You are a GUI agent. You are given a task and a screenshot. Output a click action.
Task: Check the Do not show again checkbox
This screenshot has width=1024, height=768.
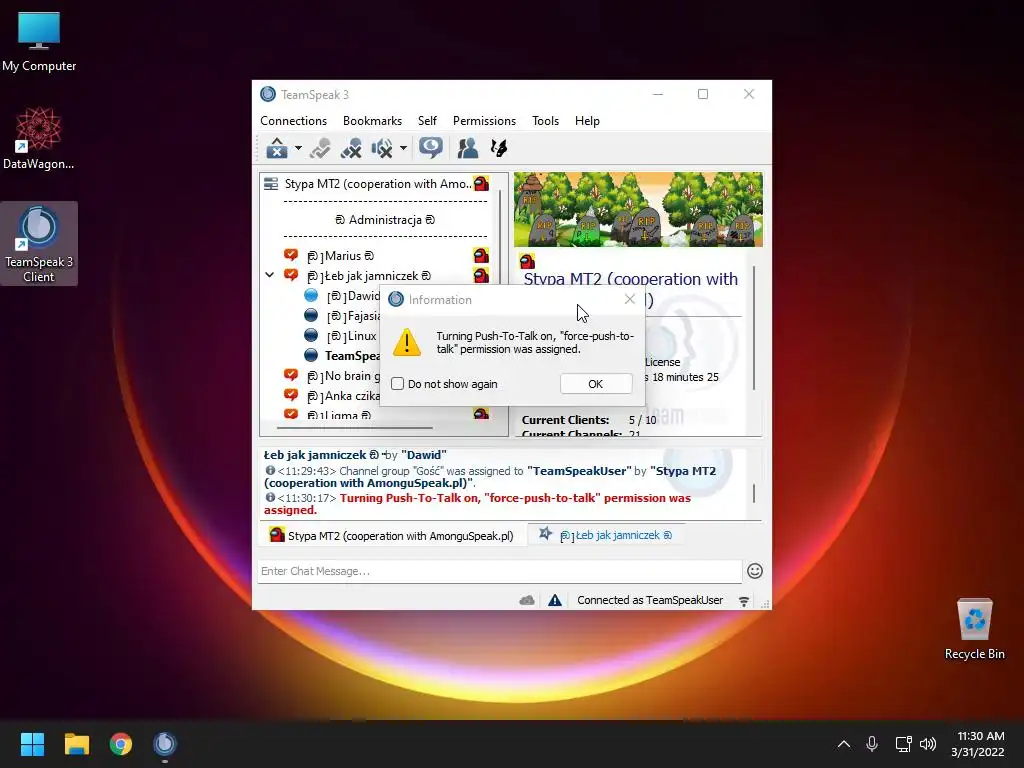[x=397, y=384]
